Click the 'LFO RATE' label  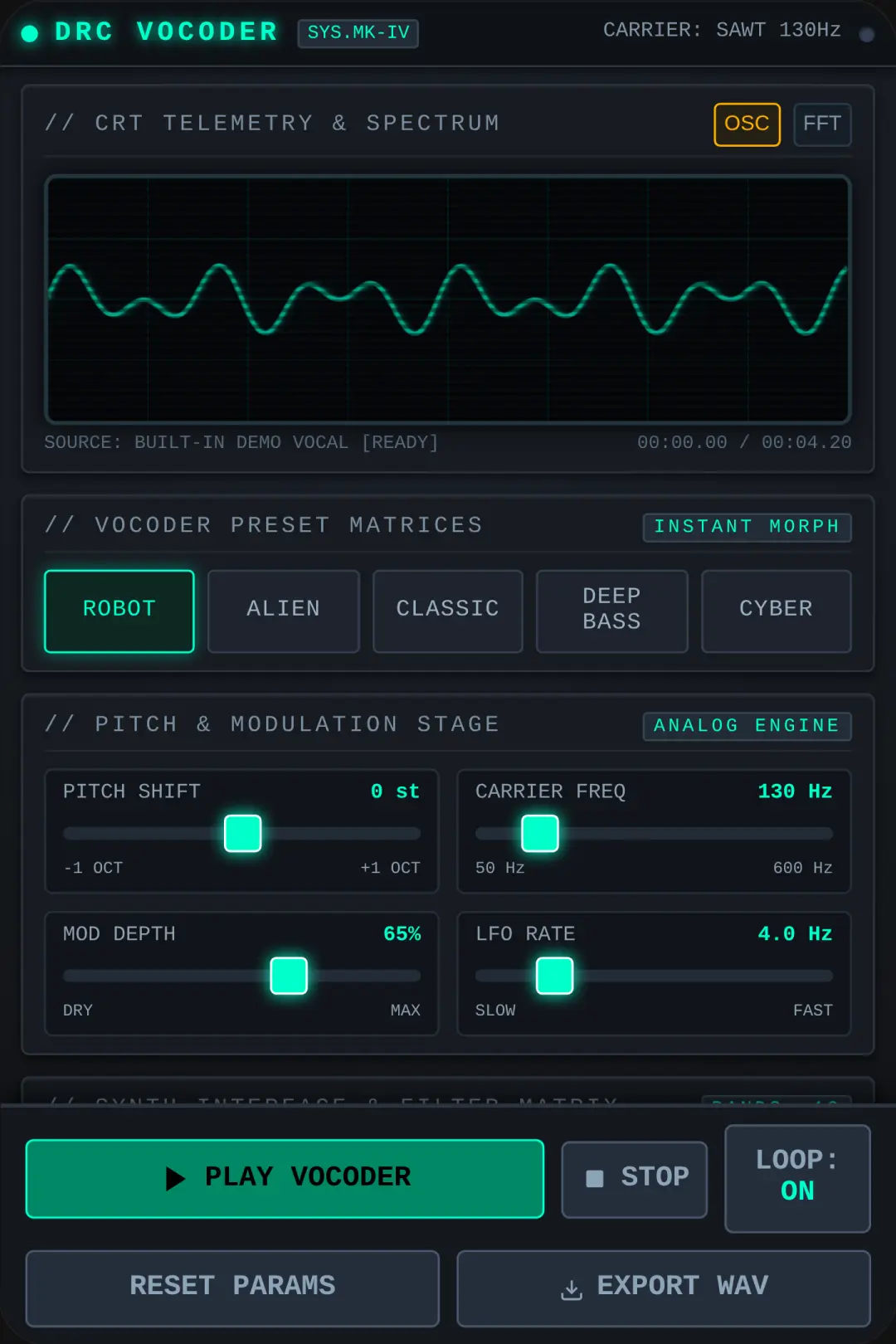pos(525,935)
